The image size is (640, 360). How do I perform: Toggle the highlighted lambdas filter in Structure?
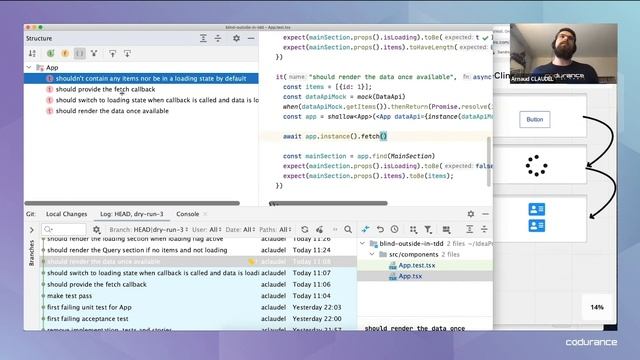(x=80, y=53)
